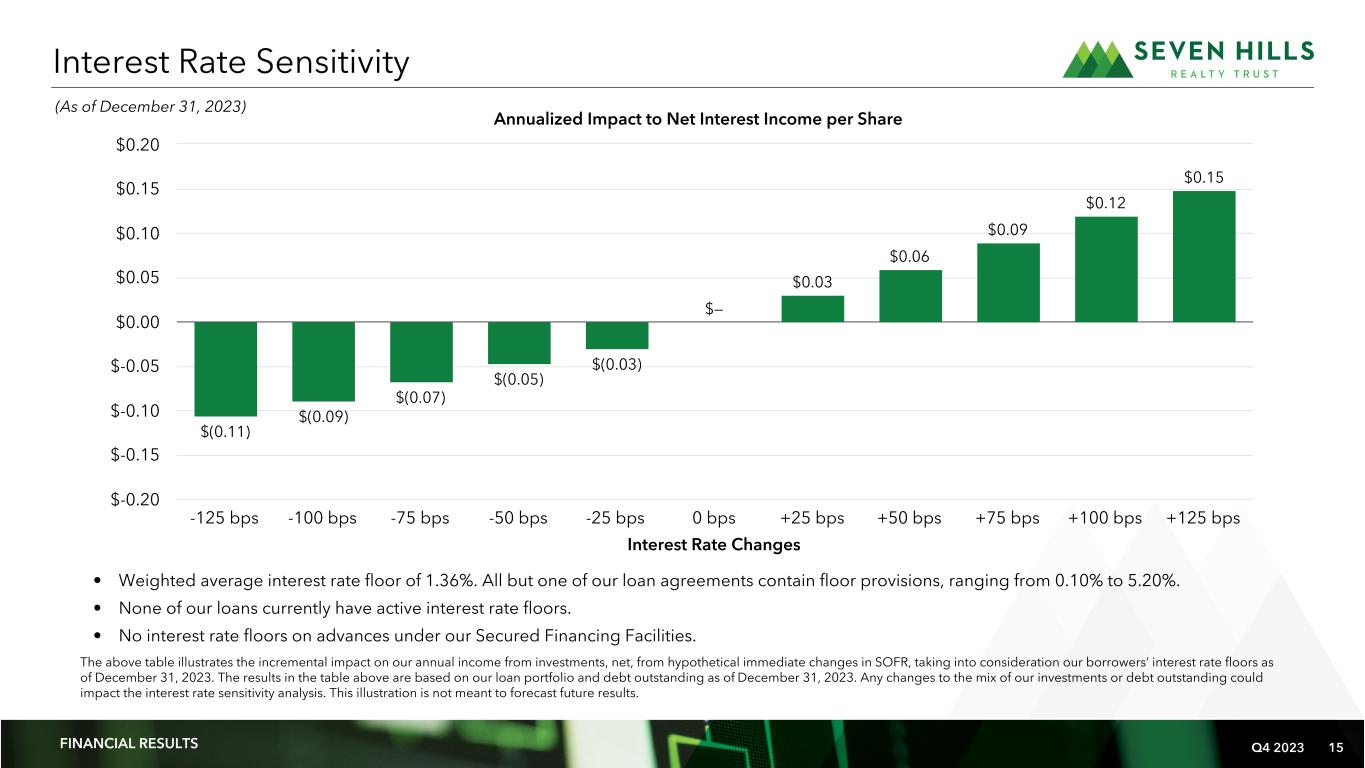The width and height of the screenshot is (1365, 768).
Task: Click the -25 bps bar labeled $(0.03)
Action: 617,335
